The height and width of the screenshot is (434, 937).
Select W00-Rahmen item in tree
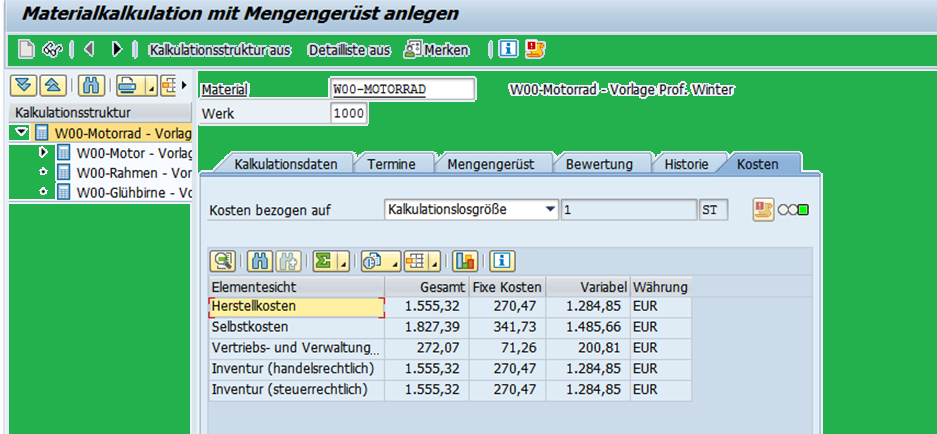[133, 173]
